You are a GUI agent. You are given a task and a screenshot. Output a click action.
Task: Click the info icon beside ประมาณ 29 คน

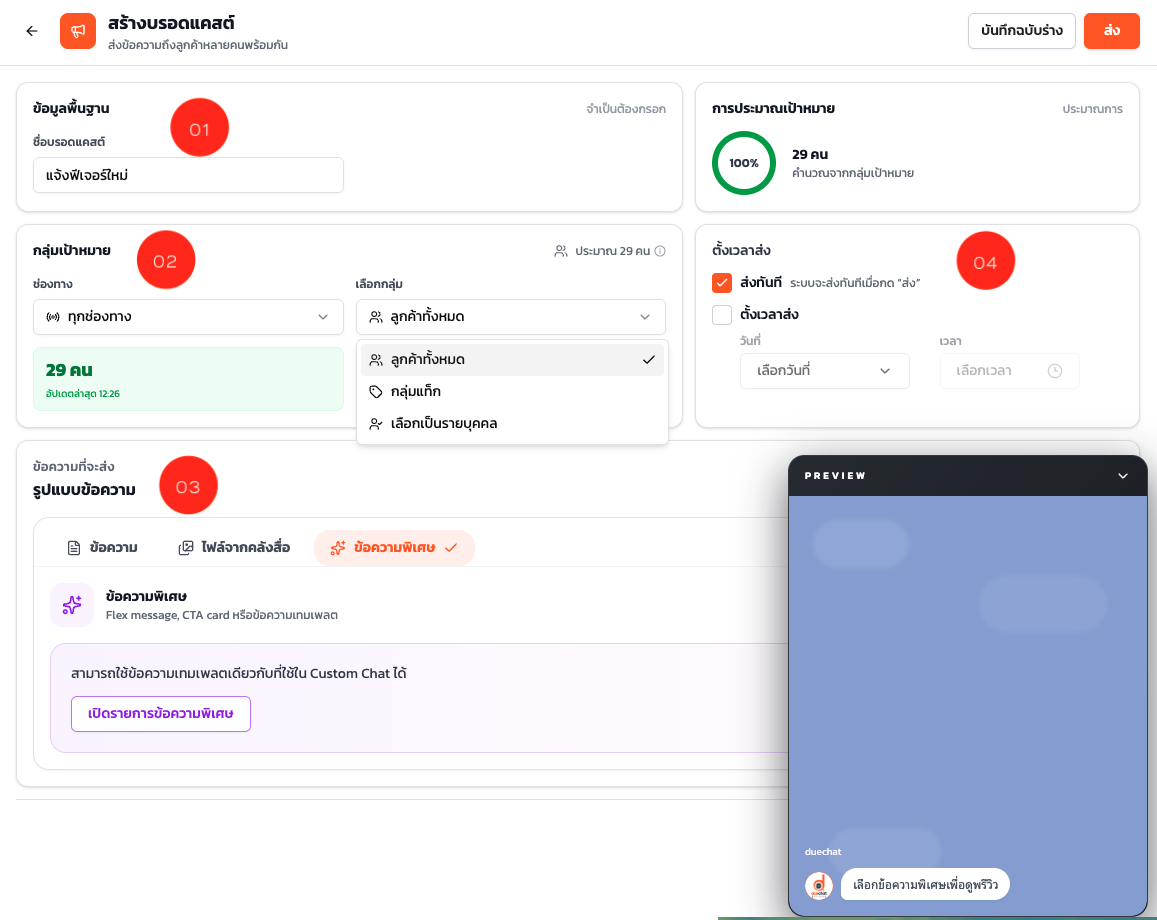click(x=660, y=251)
